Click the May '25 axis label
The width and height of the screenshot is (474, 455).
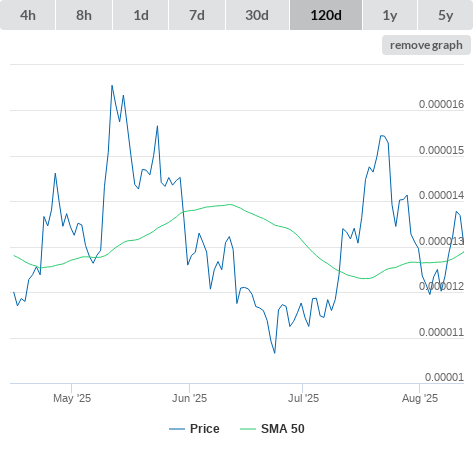(72, 398)
